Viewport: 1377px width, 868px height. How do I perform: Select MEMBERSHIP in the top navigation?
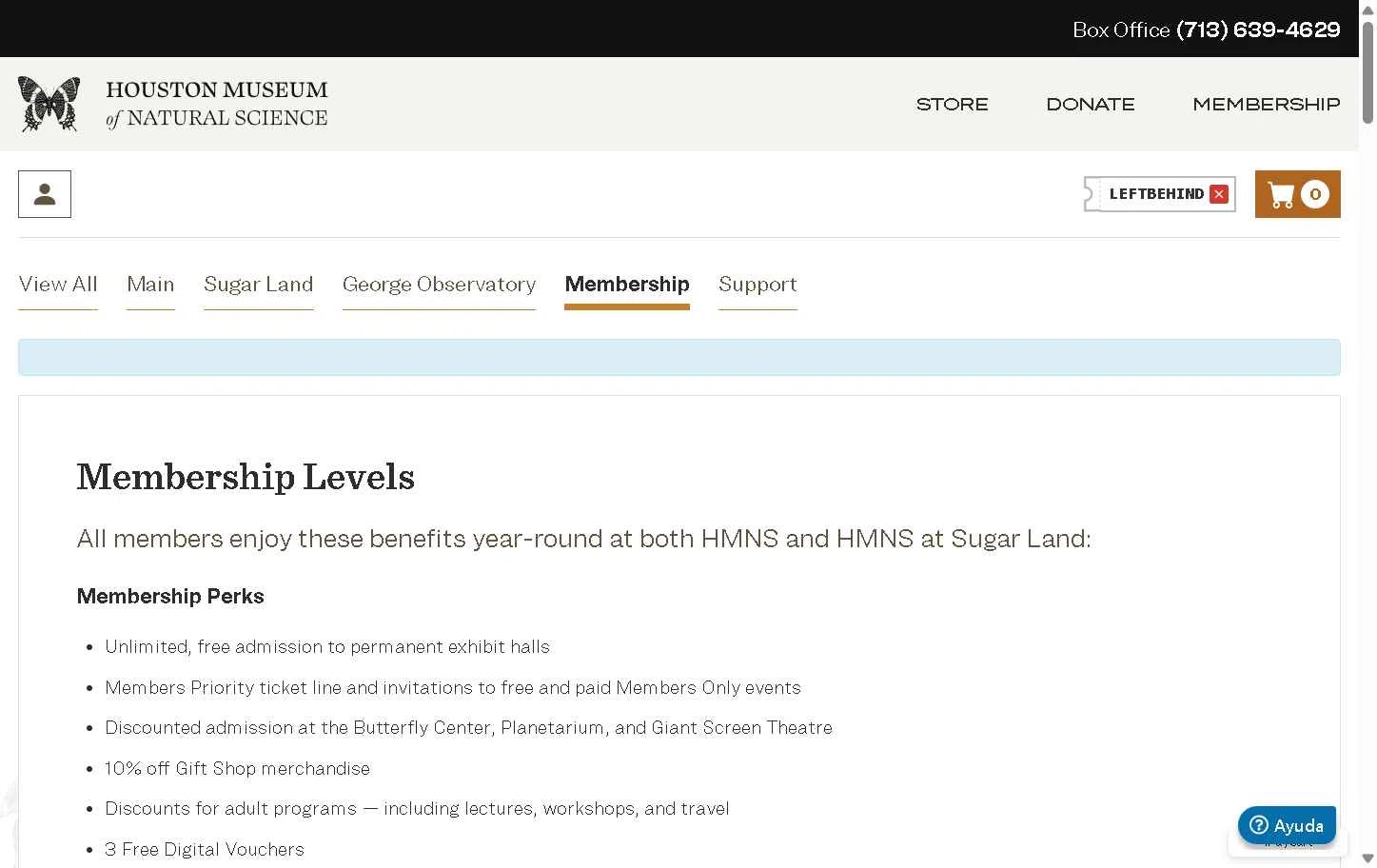coord(1266,104)
